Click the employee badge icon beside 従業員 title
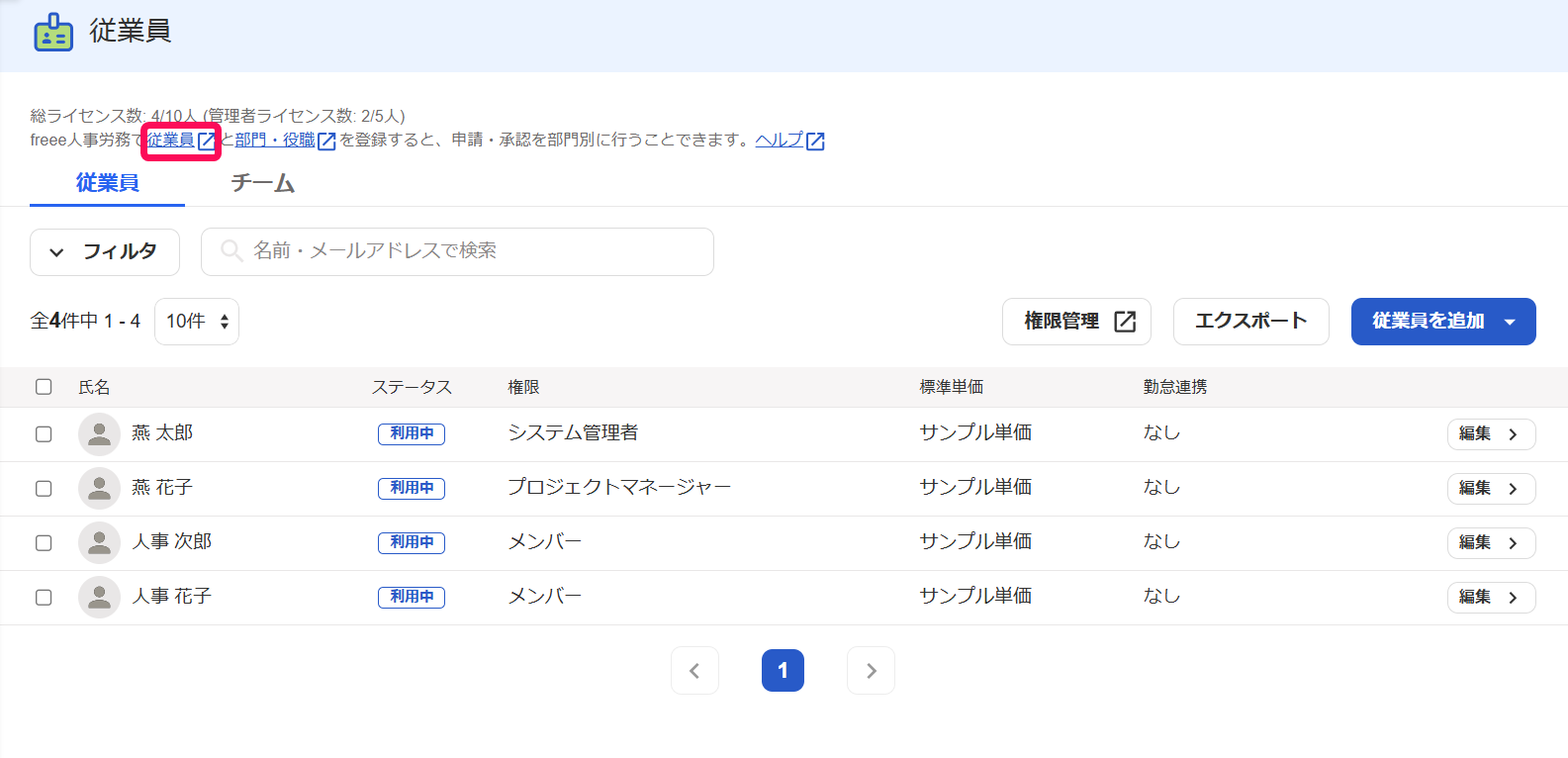Viewport: 1568px width, 758px height. click(x=53, y=33)
